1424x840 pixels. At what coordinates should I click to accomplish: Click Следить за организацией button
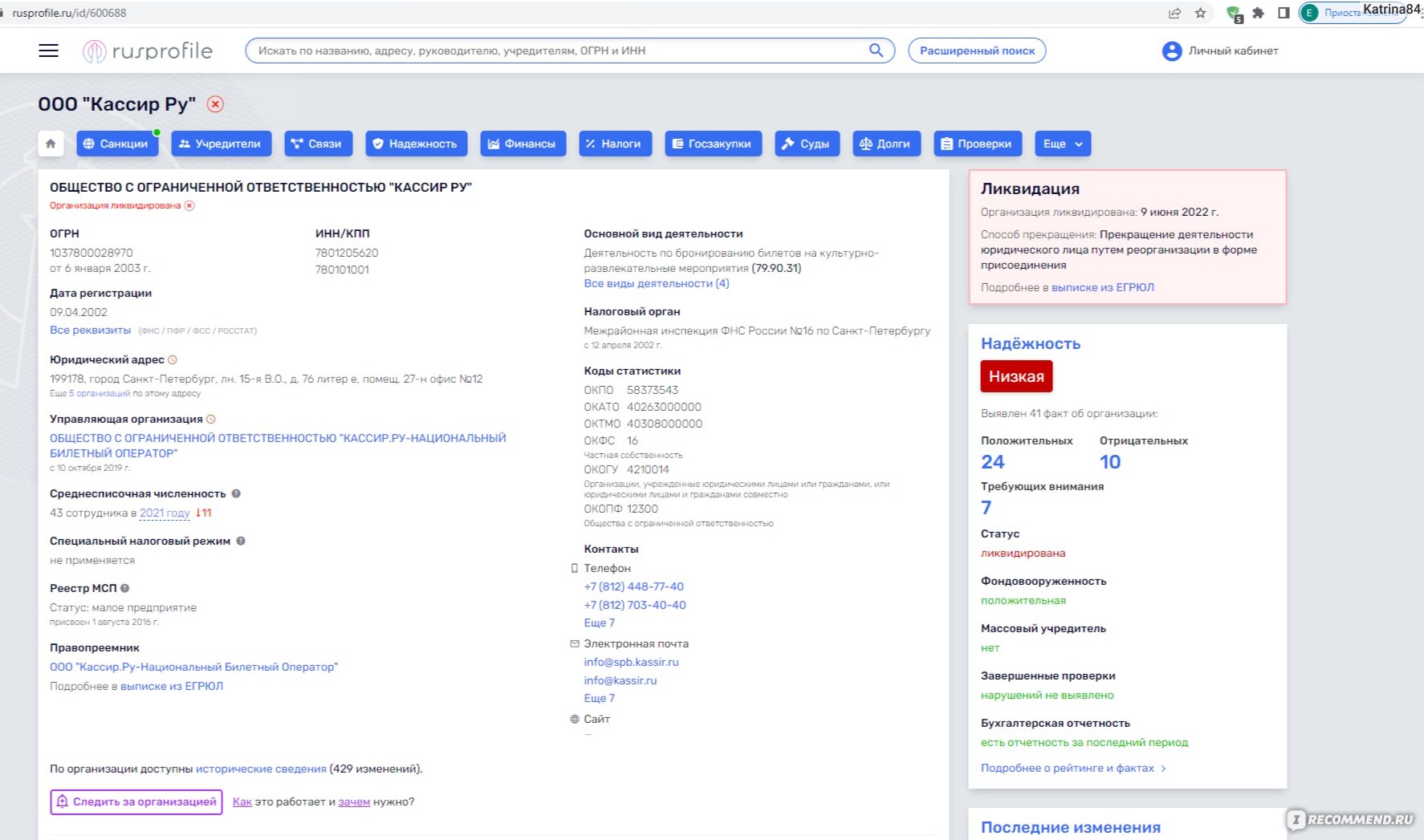[x=136, y=802]
